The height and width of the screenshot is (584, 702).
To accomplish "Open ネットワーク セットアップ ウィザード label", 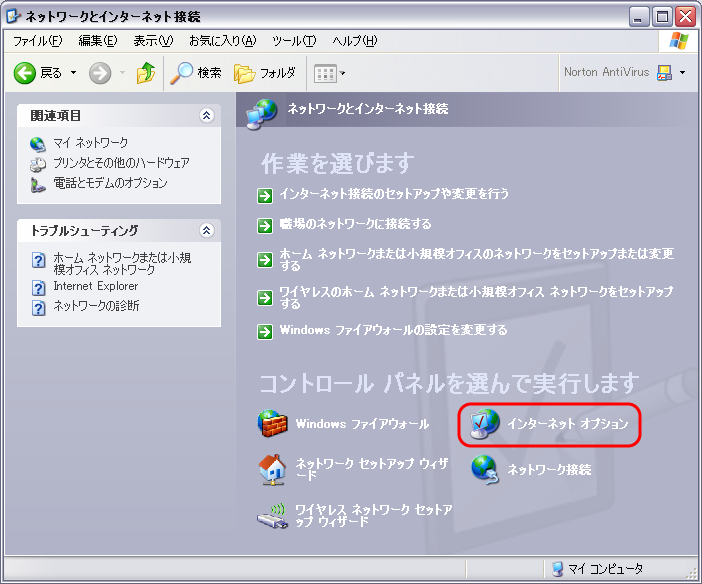I will [x=372, y=468].
